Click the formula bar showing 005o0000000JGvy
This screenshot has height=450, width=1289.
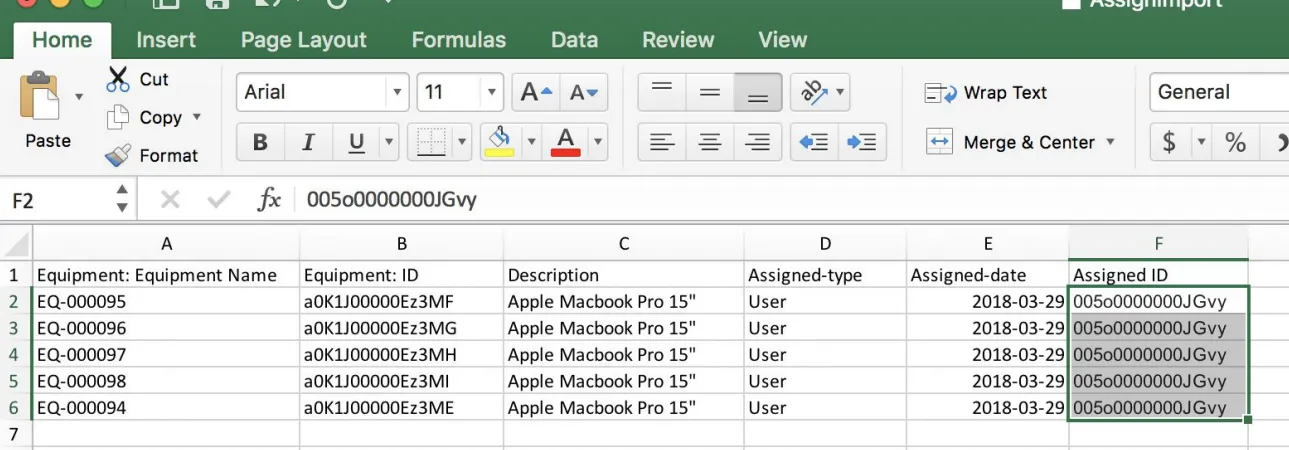click(790, 200)
